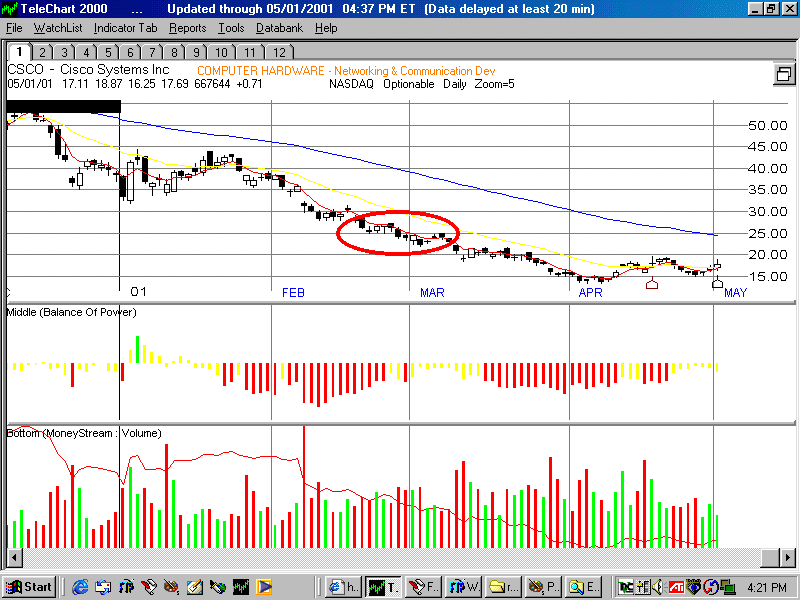Switch to chart tab 8
Screen dimensions: 800x600
(x=174, y=53)
